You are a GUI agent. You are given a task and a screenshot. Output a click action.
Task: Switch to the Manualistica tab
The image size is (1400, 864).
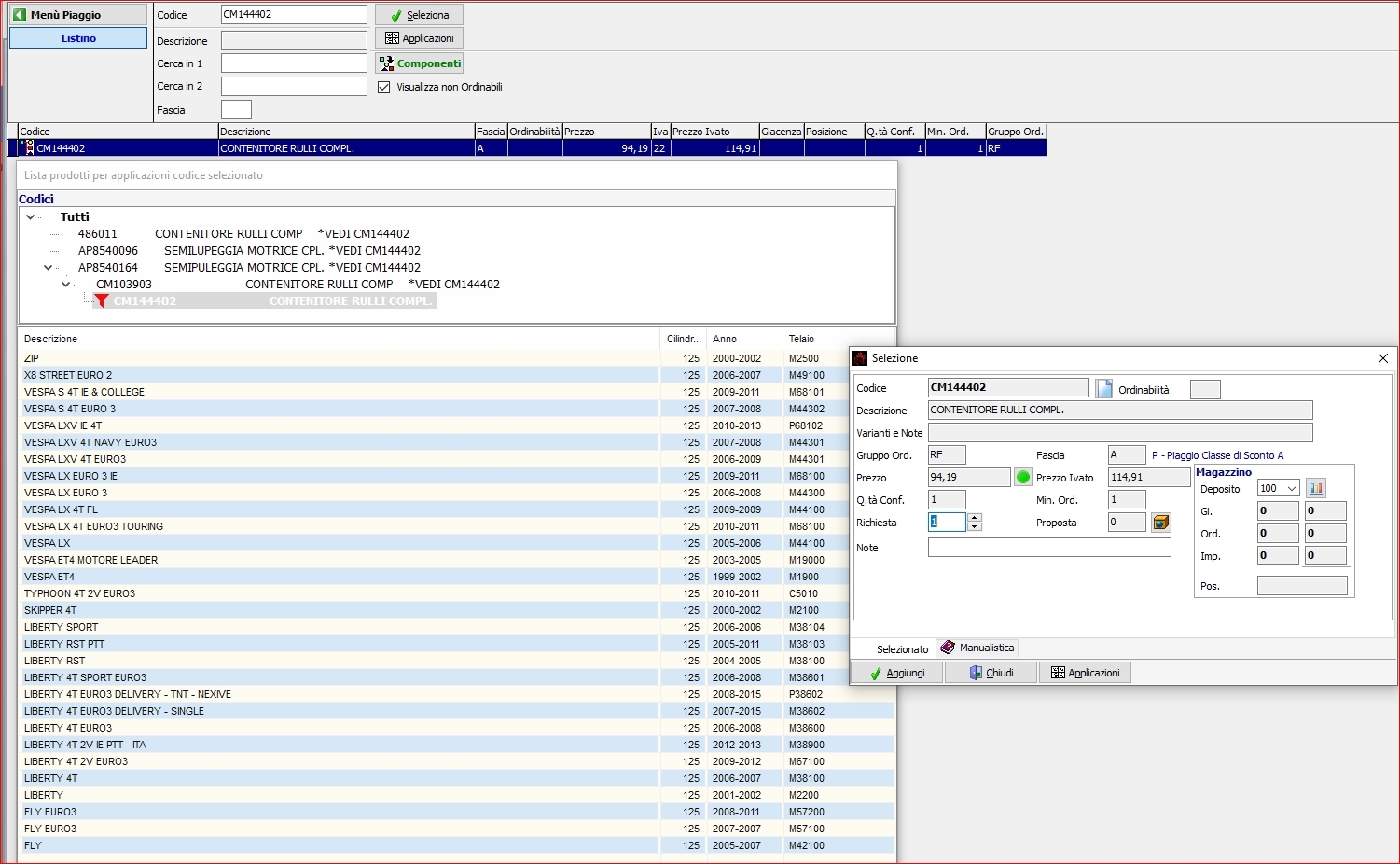click(x=977, y=648)
